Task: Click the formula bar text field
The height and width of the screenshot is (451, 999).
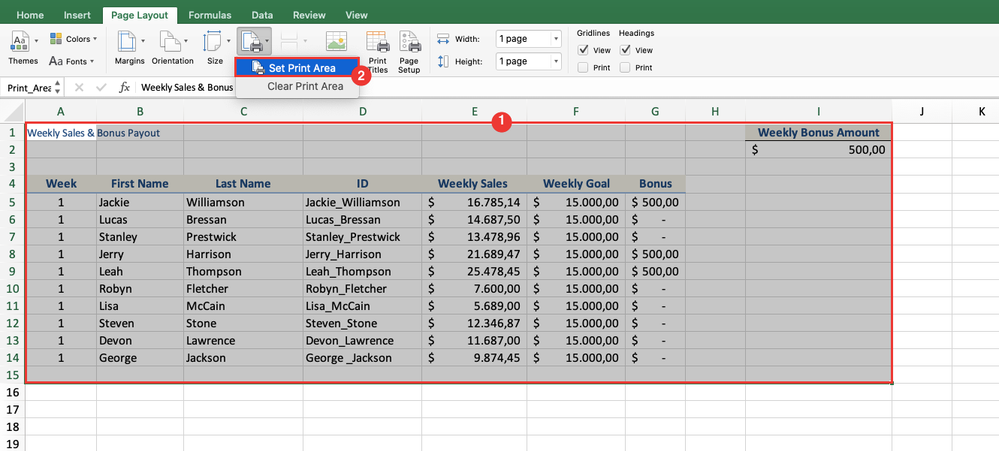Action: (567, 87)
